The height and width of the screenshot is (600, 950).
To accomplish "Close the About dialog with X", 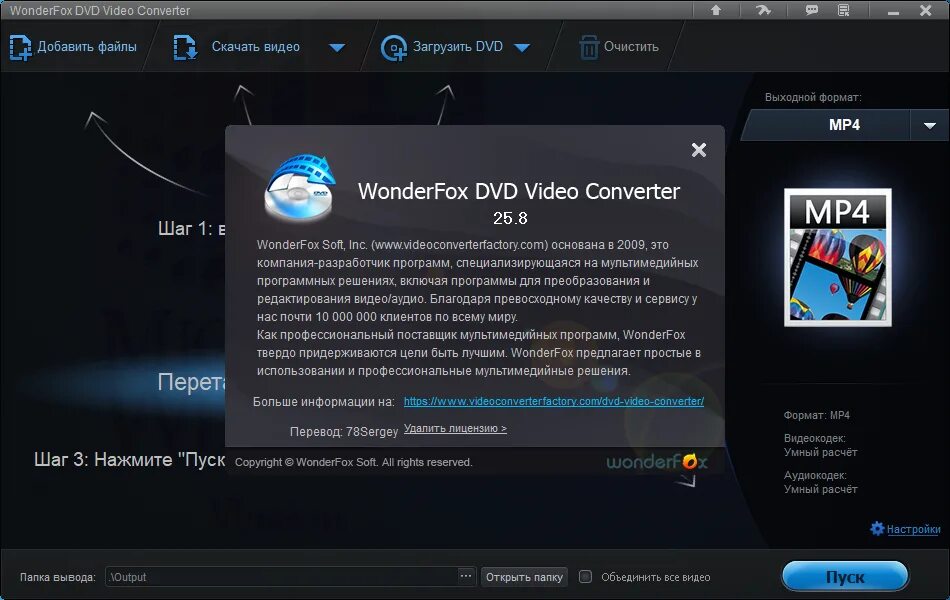I will coord(699,150).
